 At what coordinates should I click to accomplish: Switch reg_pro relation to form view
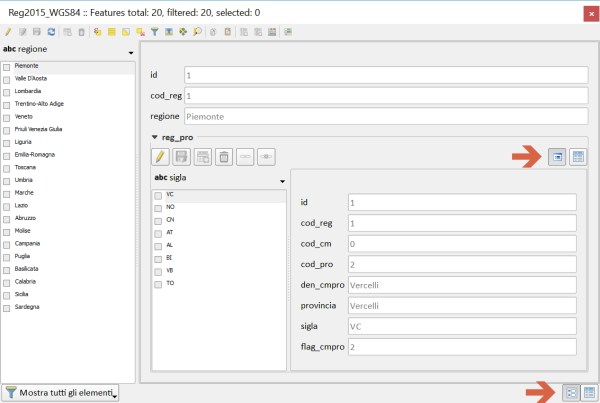(556, 156)
